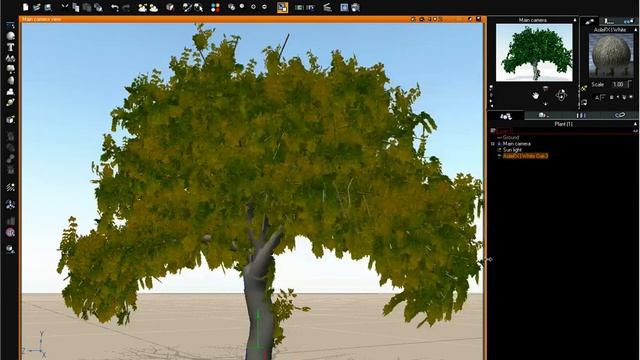Image resolution: width=640 pixels, height=360 pixels.
Task: Select Main camera in layer tree
Action: pos(517,144)
